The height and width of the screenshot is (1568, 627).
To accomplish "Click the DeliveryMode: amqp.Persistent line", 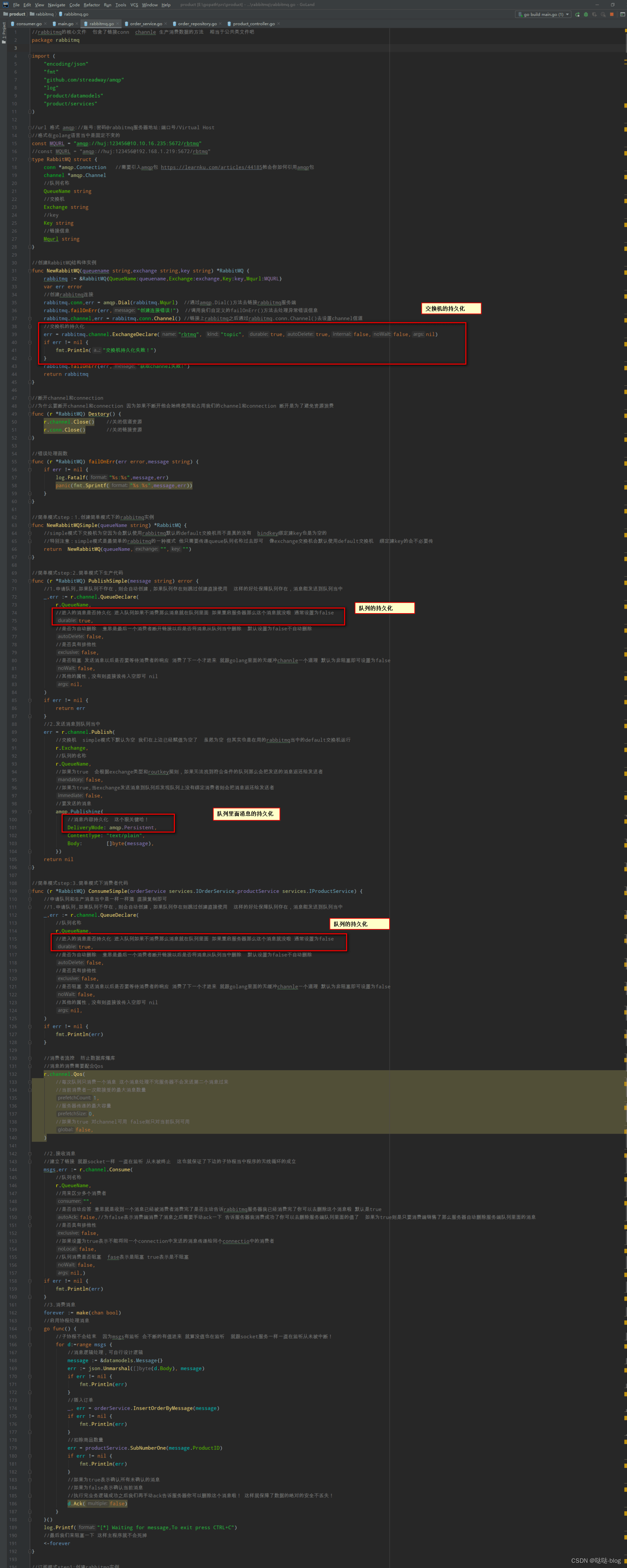I will click(x=112, y=828).
